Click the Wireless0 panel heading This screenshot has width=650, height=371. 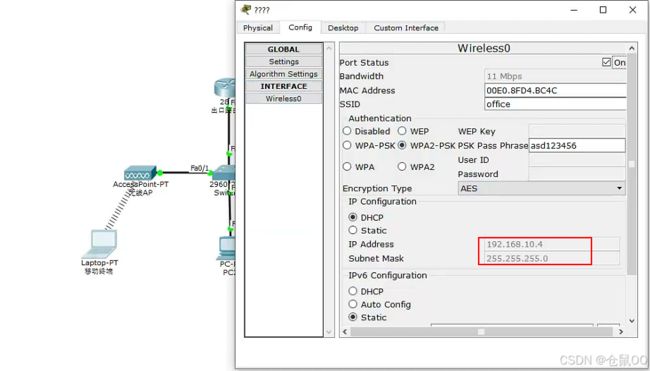point(484,48)
